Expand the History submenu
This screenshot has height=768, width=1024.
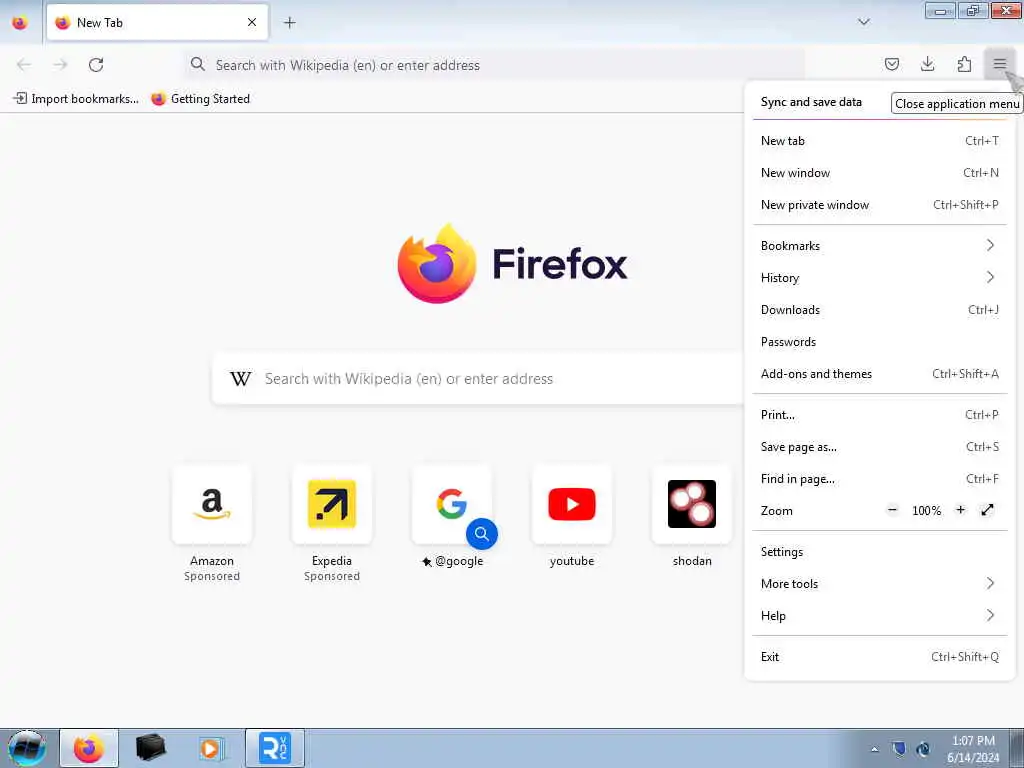(x=880, y=278)
